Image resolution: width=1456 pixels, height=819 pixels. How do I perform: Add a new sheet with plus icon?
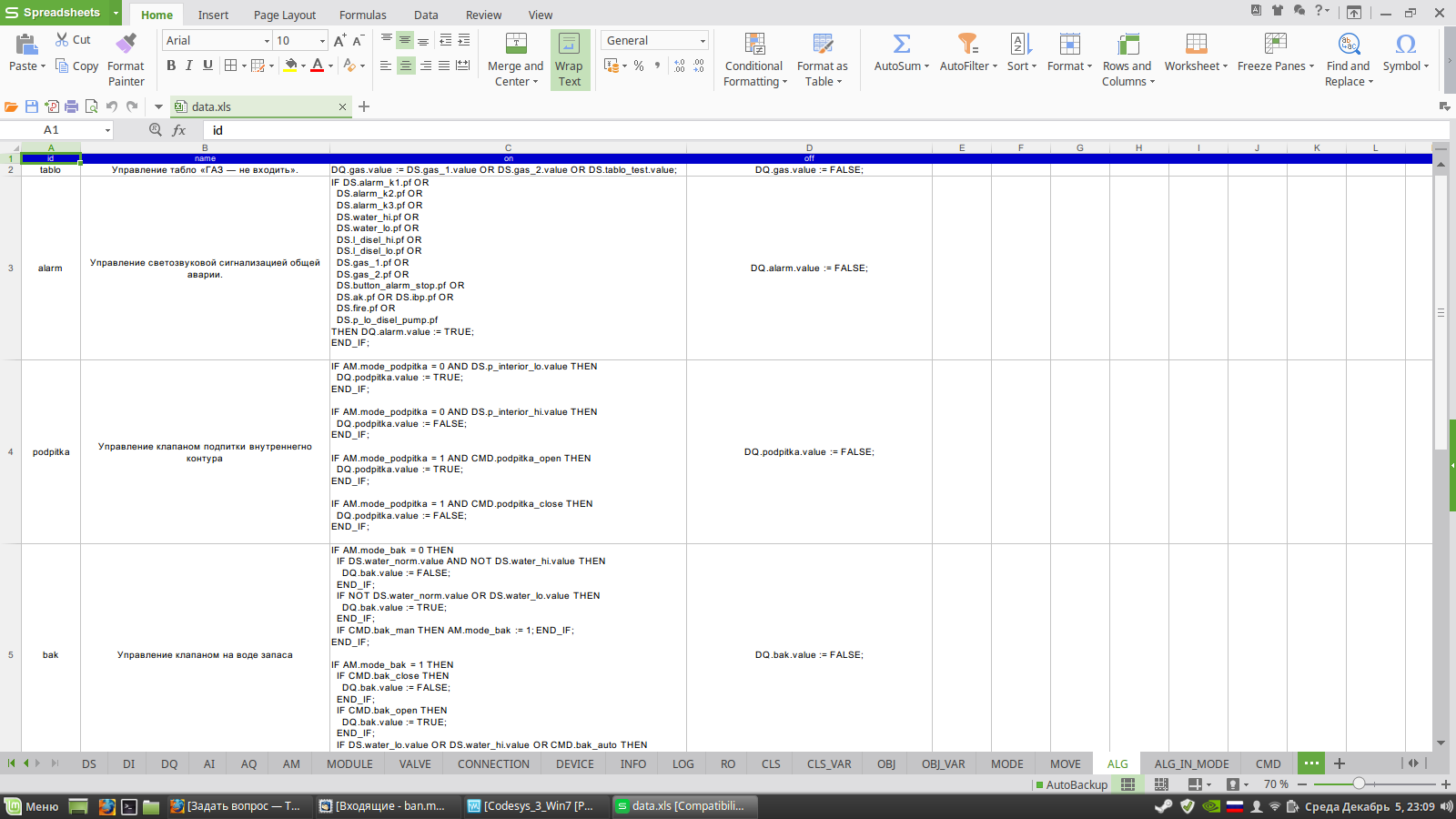point(1339,763)
